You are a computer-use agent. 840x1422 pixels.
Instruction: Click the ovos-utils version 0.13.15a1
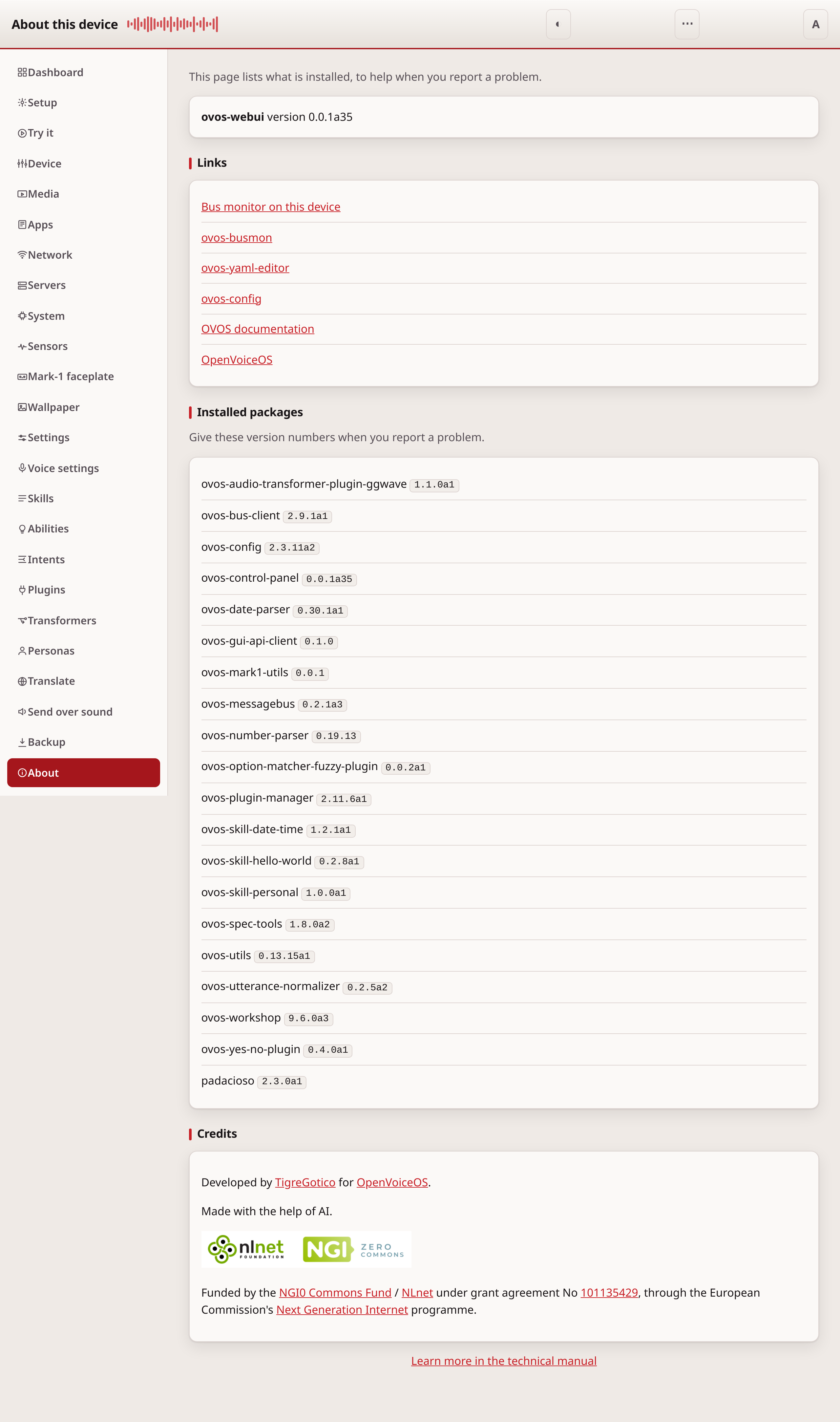click(x=284, y=956)
